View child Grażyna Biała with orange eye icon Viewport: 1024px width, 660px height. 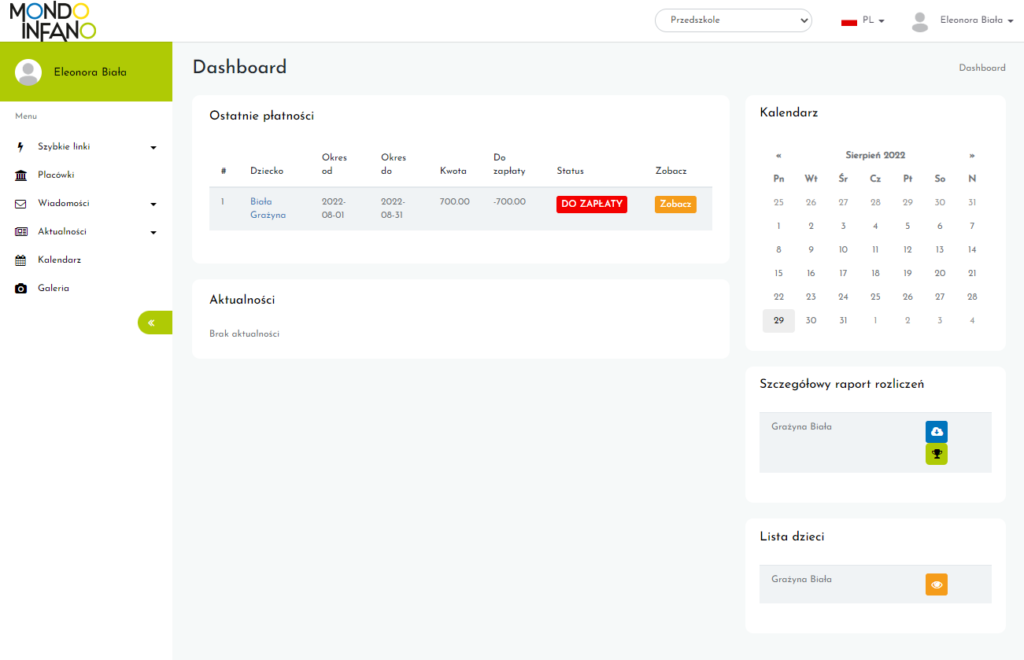tap(936, 584)
